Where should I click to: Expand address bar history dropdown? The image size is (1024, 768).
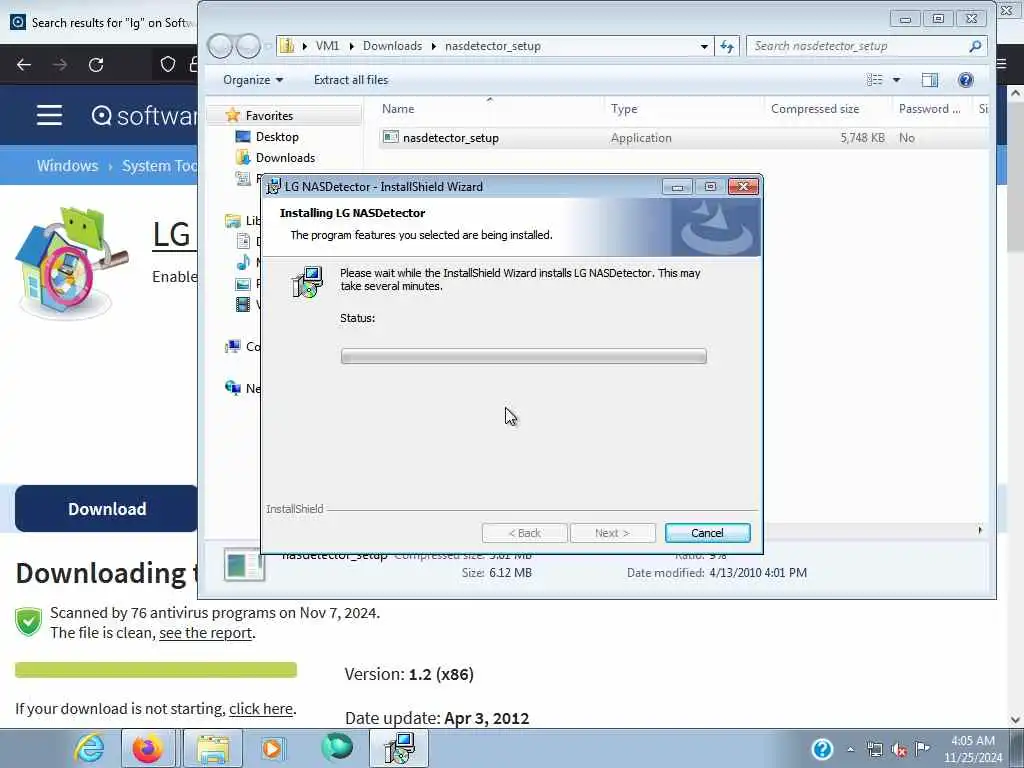(x=704, y=46)
